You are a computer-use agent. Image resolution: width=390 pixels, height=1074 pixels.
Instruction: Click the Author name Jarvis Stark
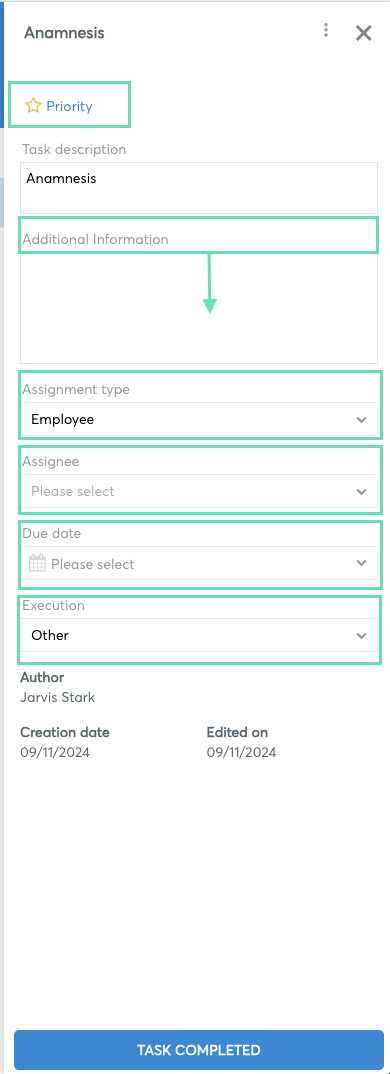[x=58, y=698]
